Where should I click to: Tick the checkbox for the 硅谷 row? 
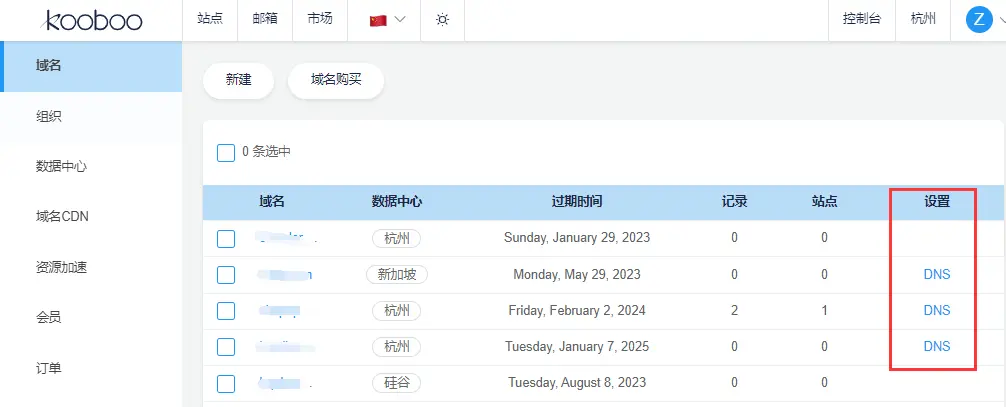(x=226, y=383)
